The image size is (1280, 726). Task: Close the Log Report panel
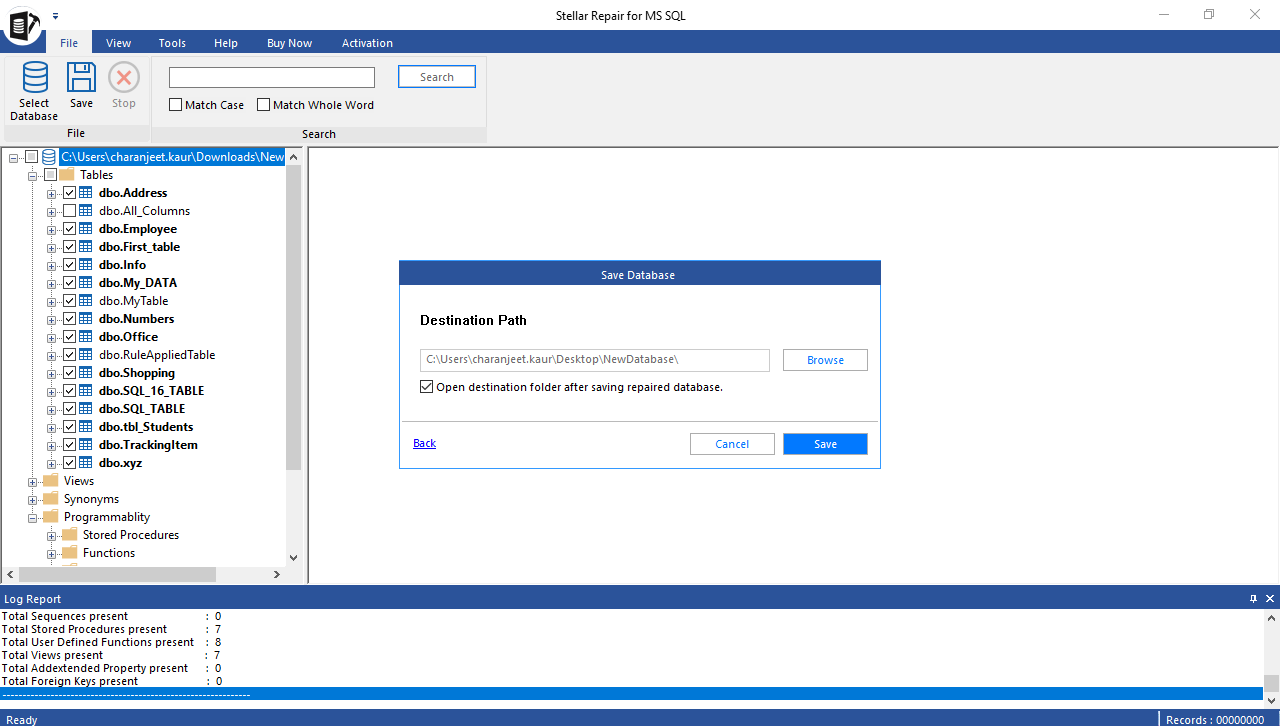tap(1270, 599)
